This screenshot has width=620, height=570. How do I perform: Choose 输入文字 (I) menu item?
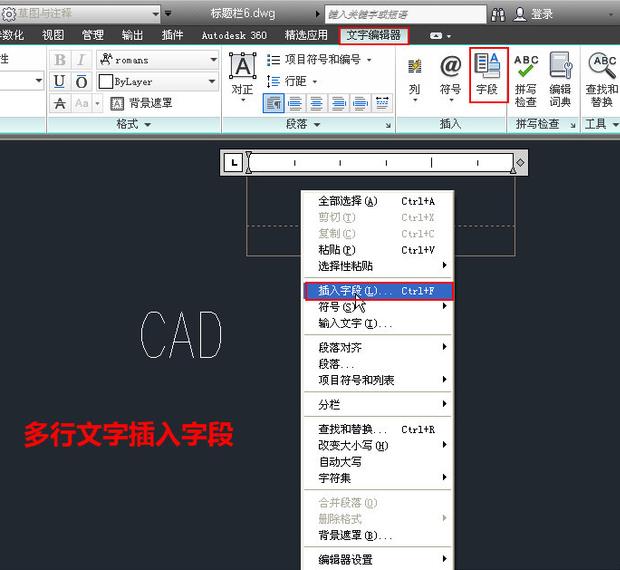coord(378,323)
